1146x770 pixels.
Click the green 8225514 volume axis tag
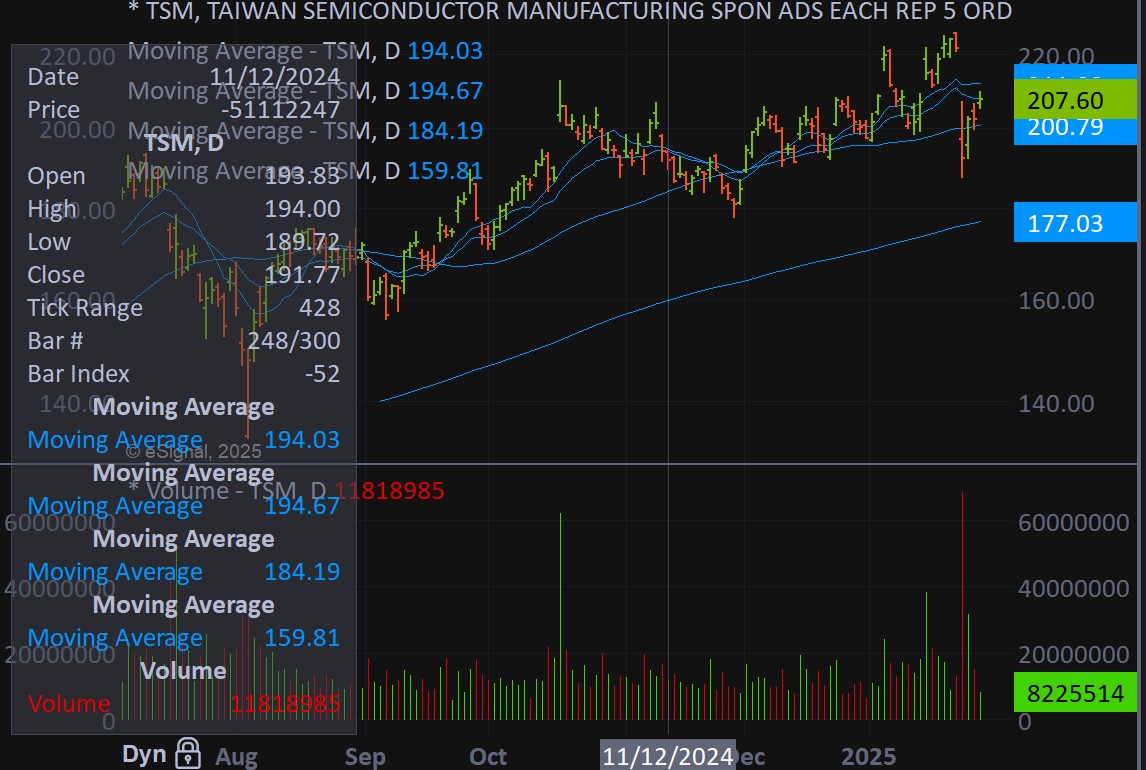coord(1075,693)
